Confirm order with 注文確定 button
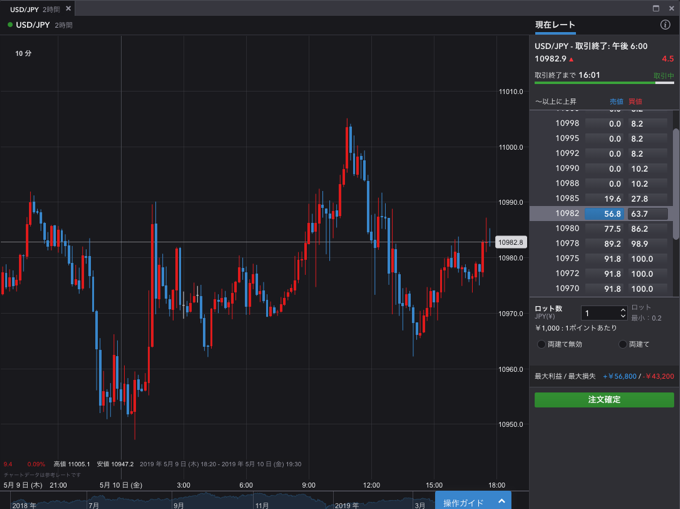The image size is (680, 509). pyautogui.click(x=604, y=400)
